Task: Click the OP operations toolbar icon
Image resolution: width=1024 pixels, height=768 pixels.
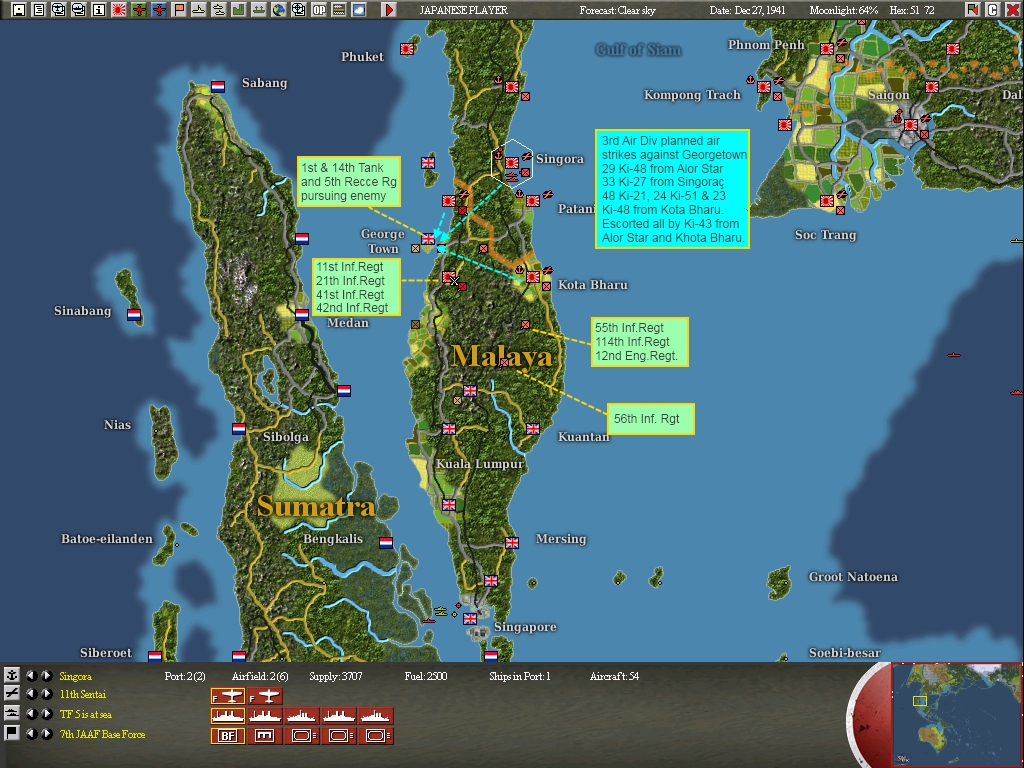Action: [x=318, y=9]
